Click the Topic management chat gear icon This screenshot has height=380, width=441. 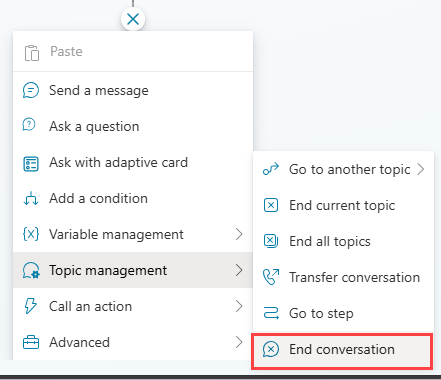coord(31,270)
